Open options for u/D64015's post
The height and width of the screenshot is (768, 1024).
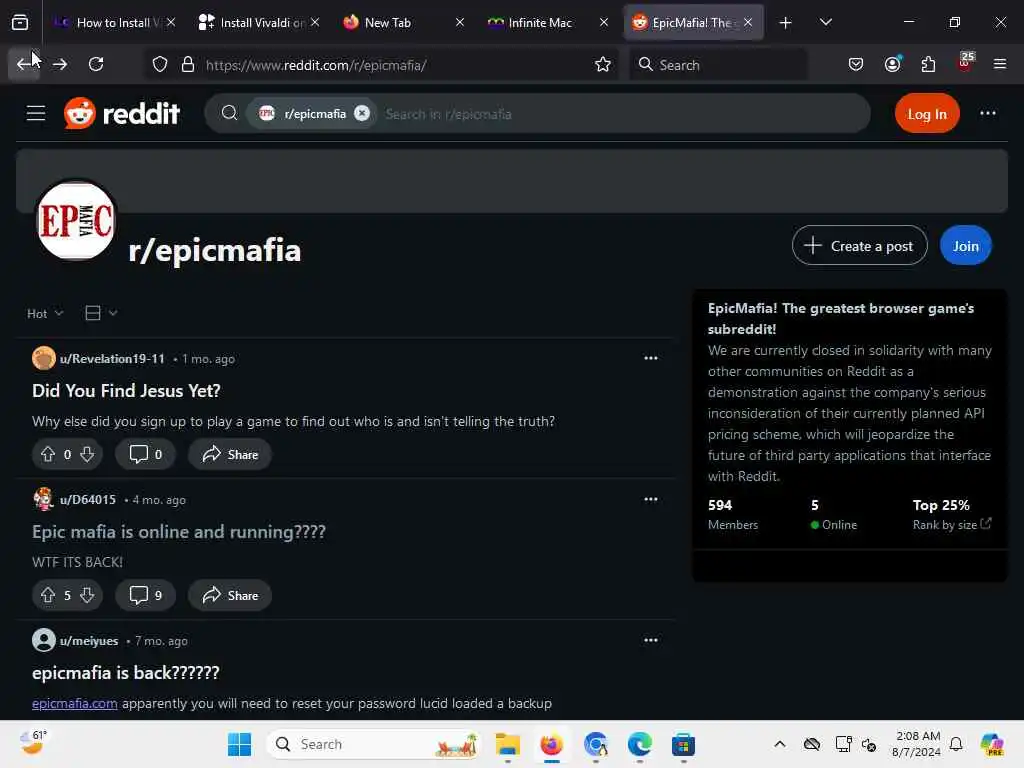pos(650,499)
